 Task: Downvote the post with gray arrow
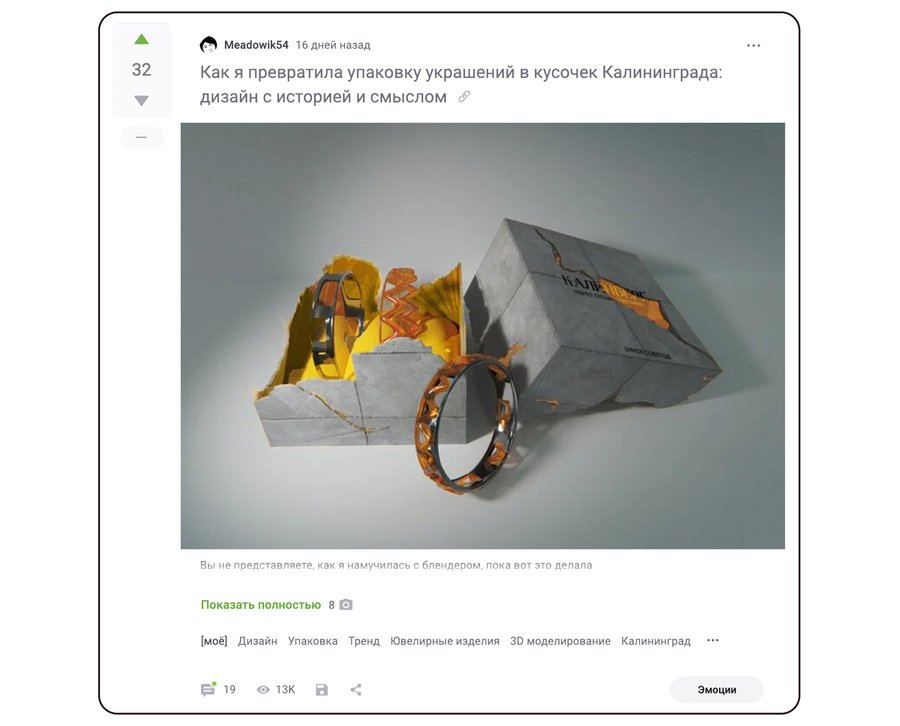click(141, 100)
